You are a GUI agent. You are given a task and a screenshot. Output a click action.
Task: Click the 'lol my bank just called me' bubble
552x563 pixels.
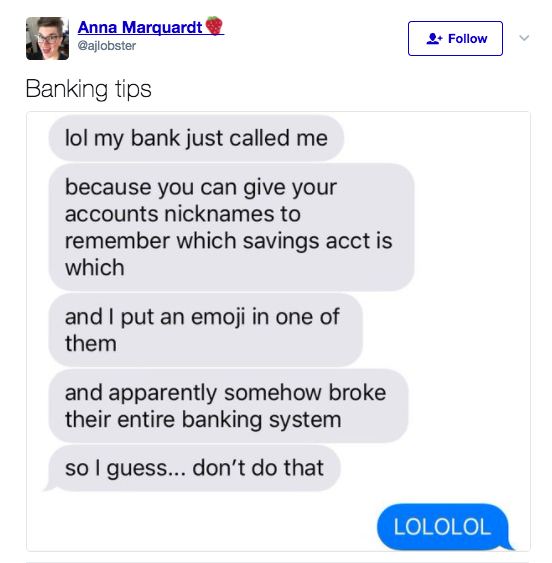(x=196, y=138)
